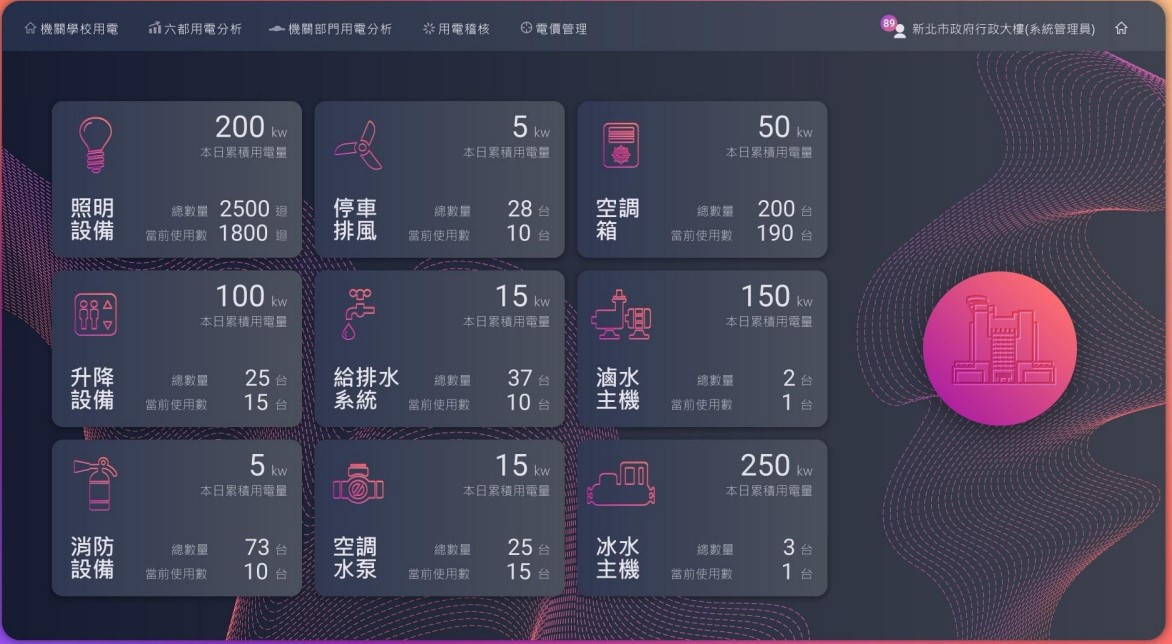
Task: Click the water faucet icon for 給排水系統
Action: 359,314
